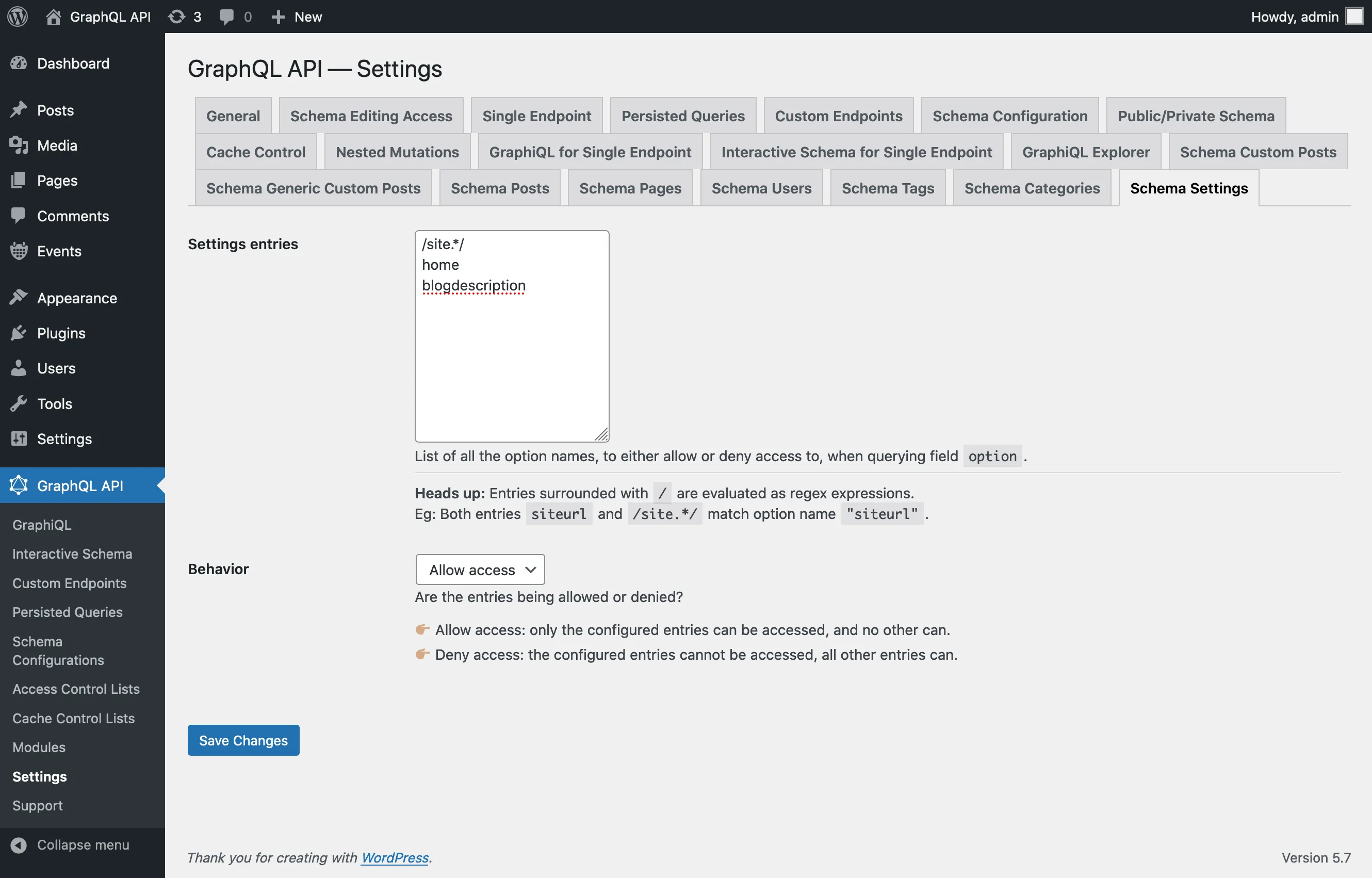
Task: Click GraphQL API site name in admin bar
Action: [110, 17]
